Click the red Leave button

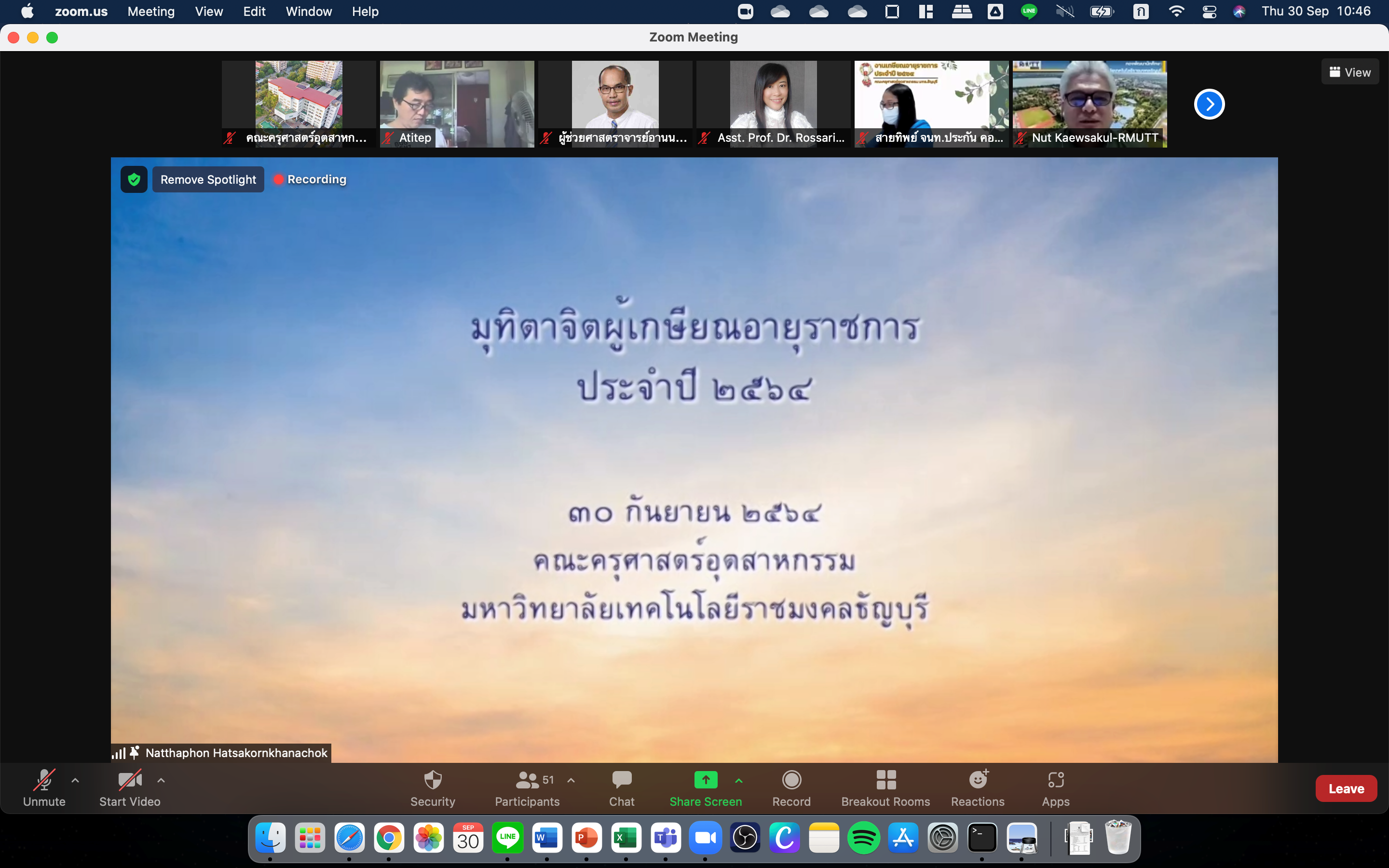pos(1346,788)
